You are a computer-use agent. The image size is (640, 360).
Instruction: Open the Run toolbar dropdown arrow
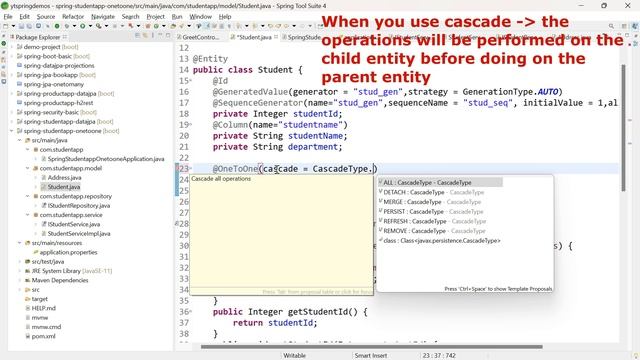90,26
